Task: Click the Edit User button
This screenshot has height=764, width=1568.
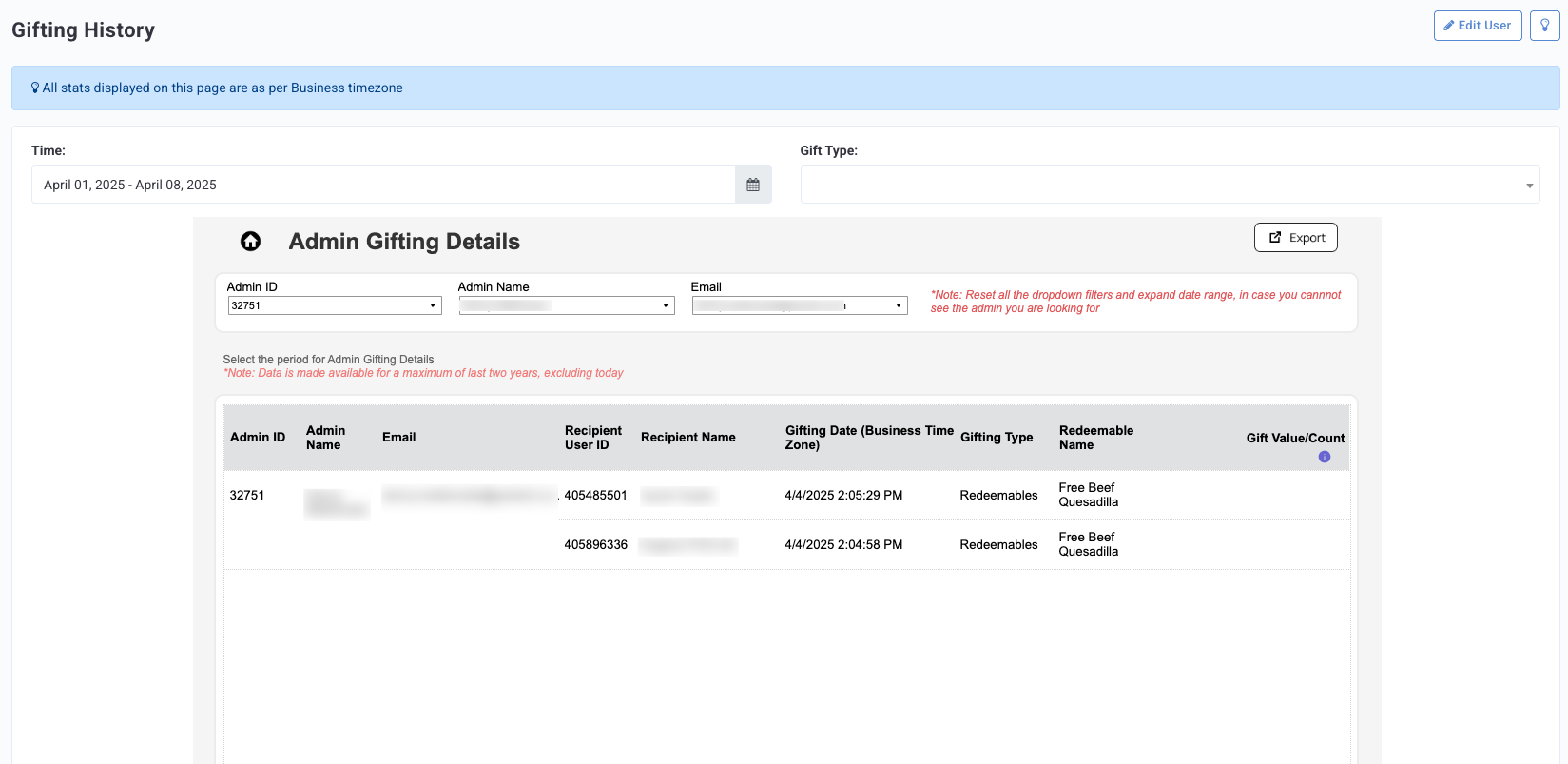Action: (1478, 26)
